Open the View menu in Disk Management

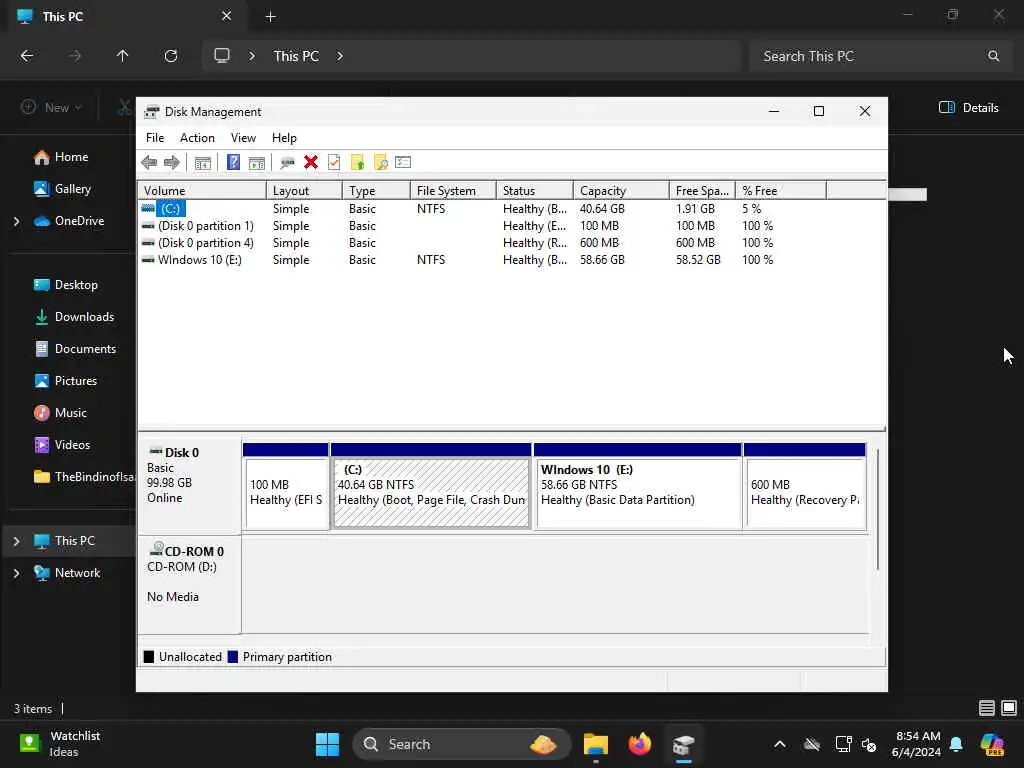pos(243,138)
